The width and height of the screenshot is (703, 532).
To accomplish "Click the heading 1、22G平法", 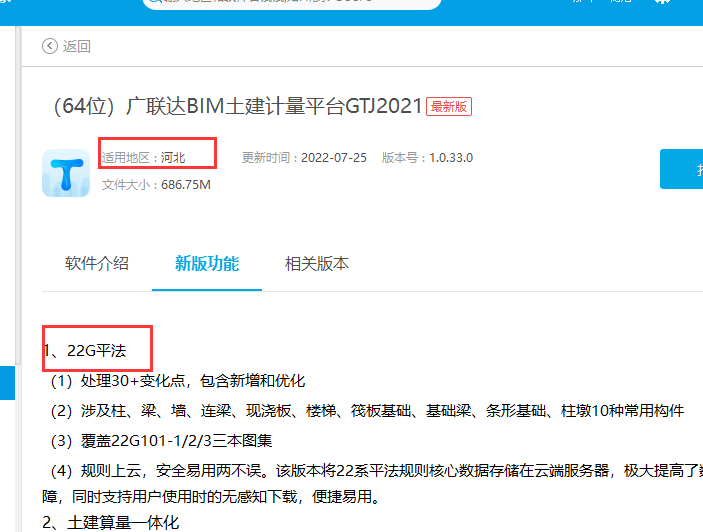I will pyautogui.click(x=85, y=350).
